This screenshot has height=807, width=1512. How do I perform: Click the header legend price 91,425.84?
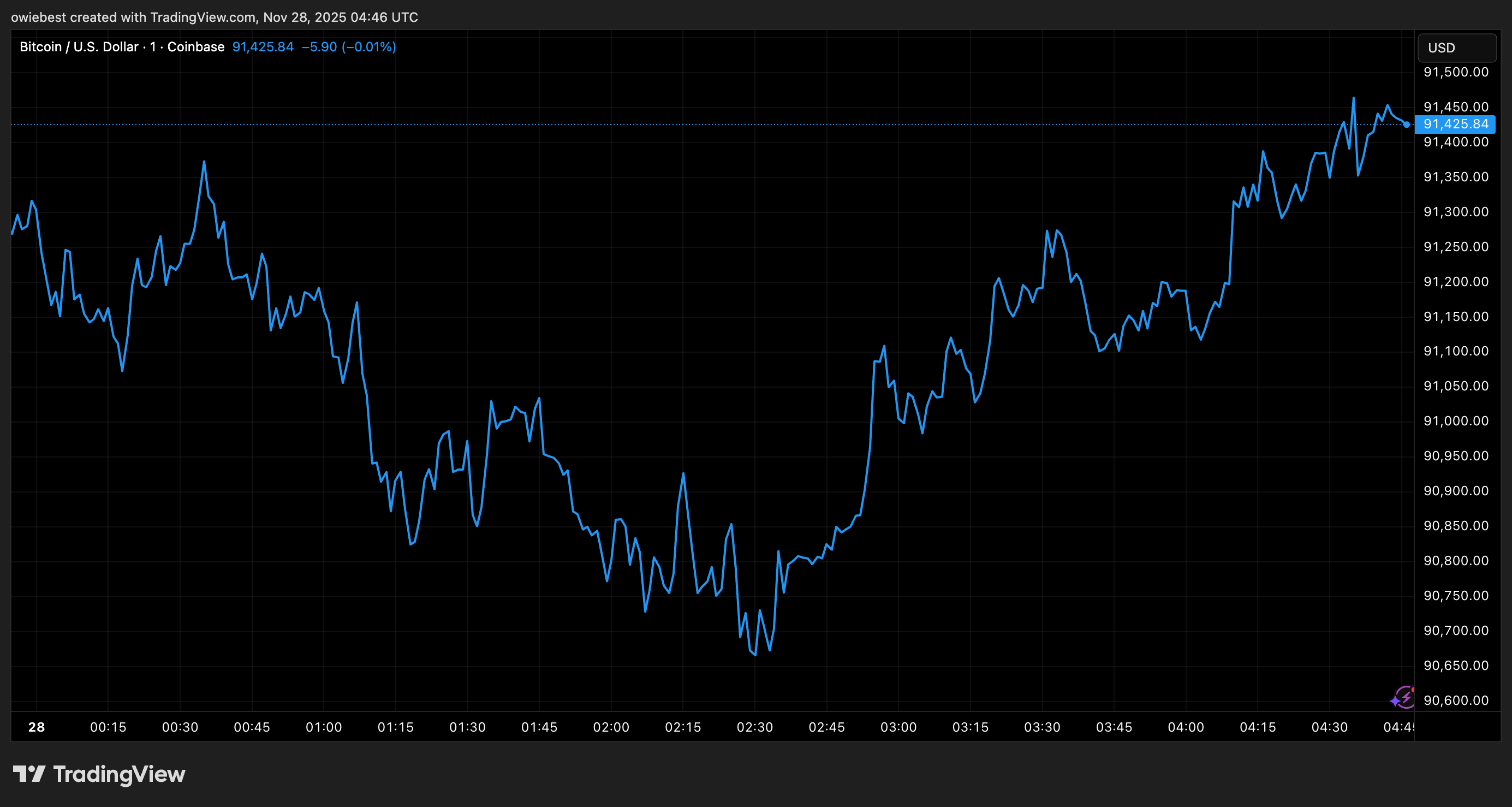pos(263,47)
